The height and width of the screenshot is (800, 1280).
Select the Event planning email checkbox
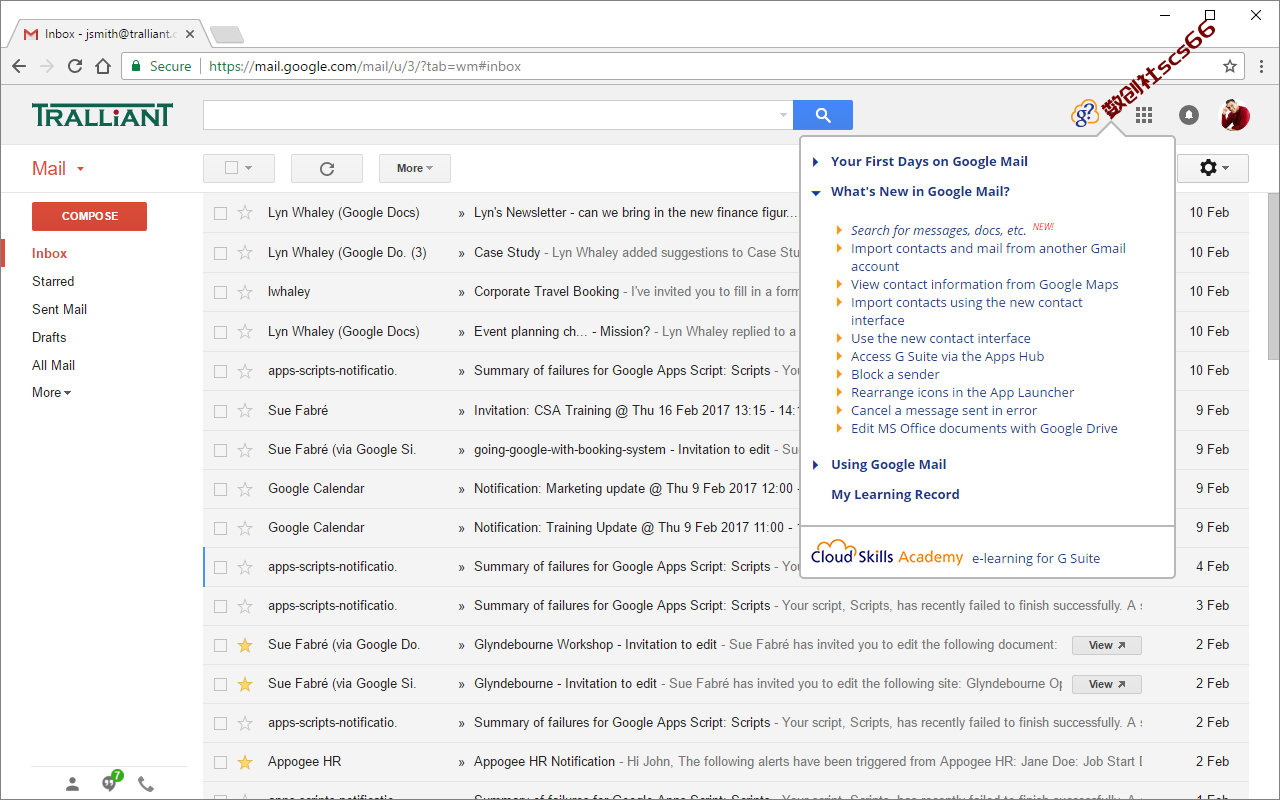click(220, 332)
